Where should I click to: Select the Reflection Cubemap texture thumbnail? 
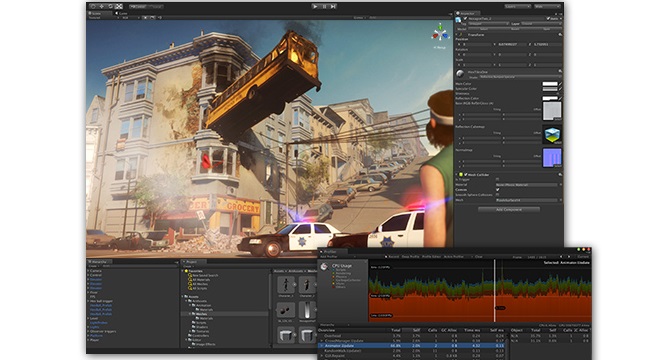pyautogui.click(x=552, y=135)
